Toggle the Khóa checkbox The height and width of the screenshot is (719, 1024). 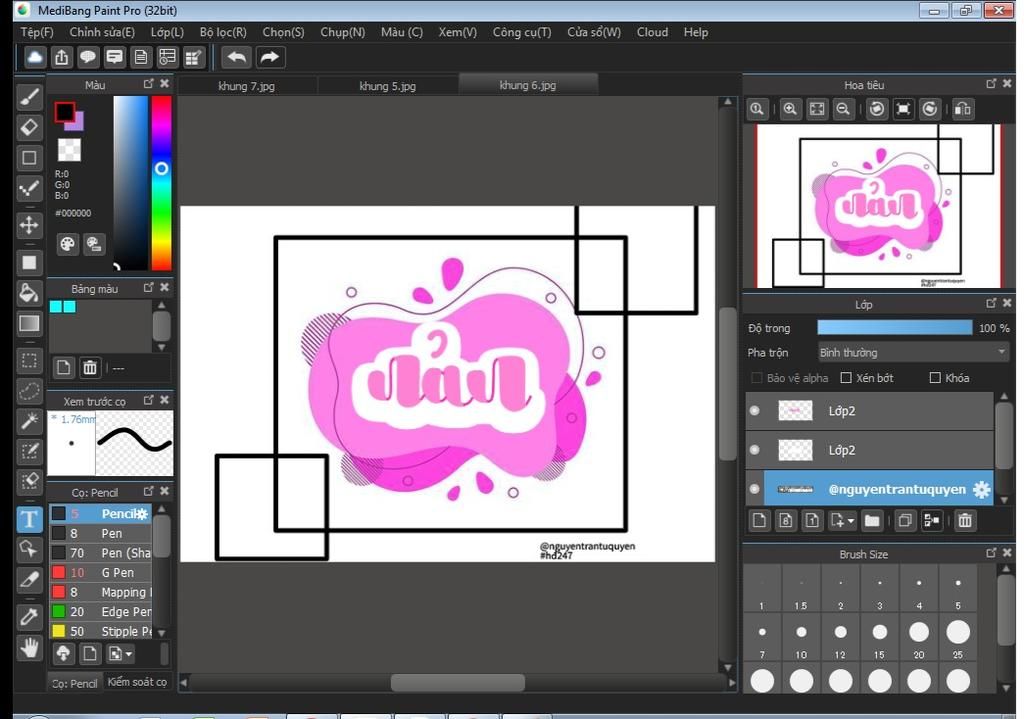[x=935, y=378]
